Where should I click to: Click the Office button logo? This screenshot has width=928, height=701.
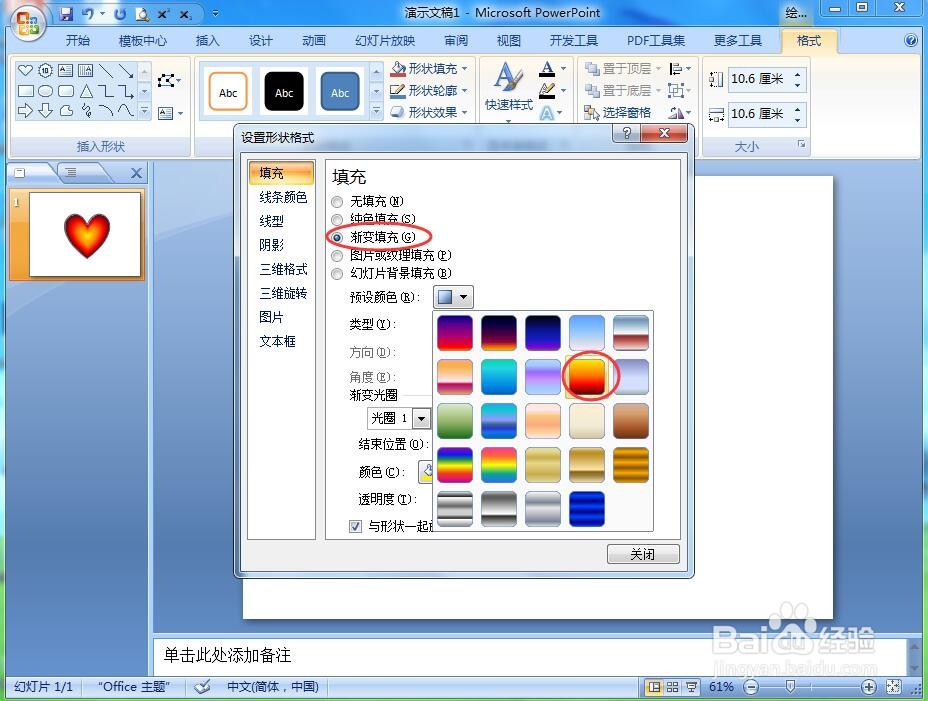pos(28,24)
